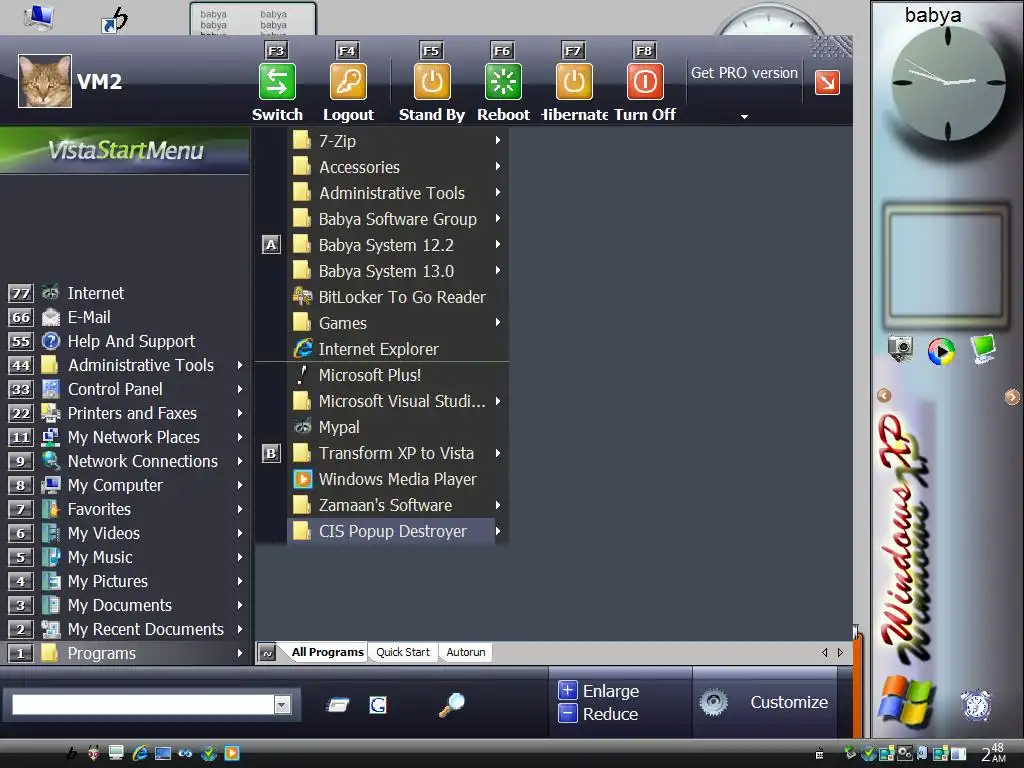Select the All Programs tab
The image size is (1024, 768).
tap(327, 652)
